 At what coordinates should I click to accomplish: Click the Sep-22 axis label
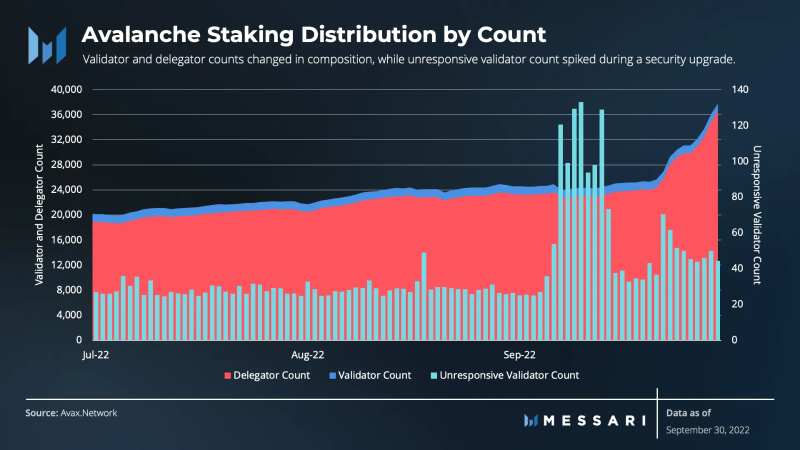tap(519, 355)
